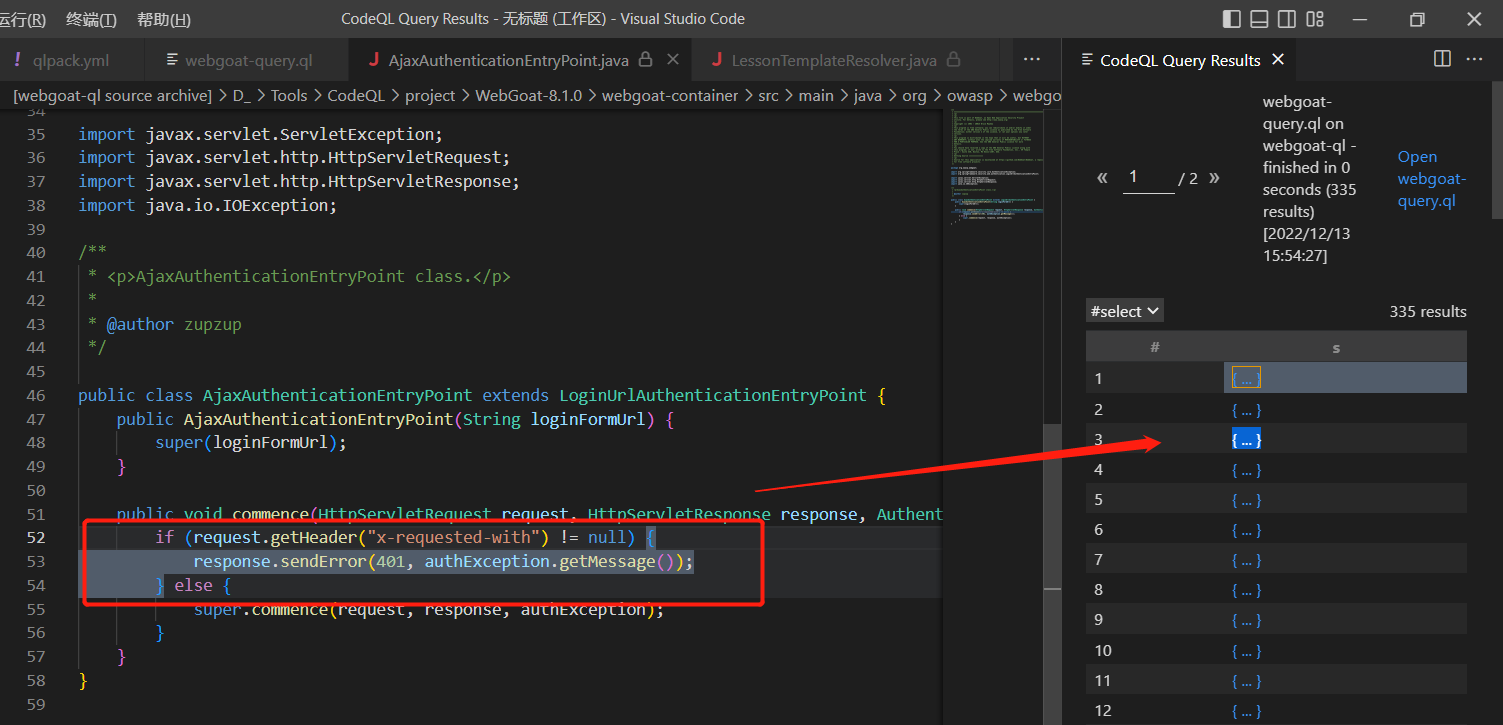Go to the next results page arrow
Screen dimensions: 1503x725
[x=1214, y=178]
